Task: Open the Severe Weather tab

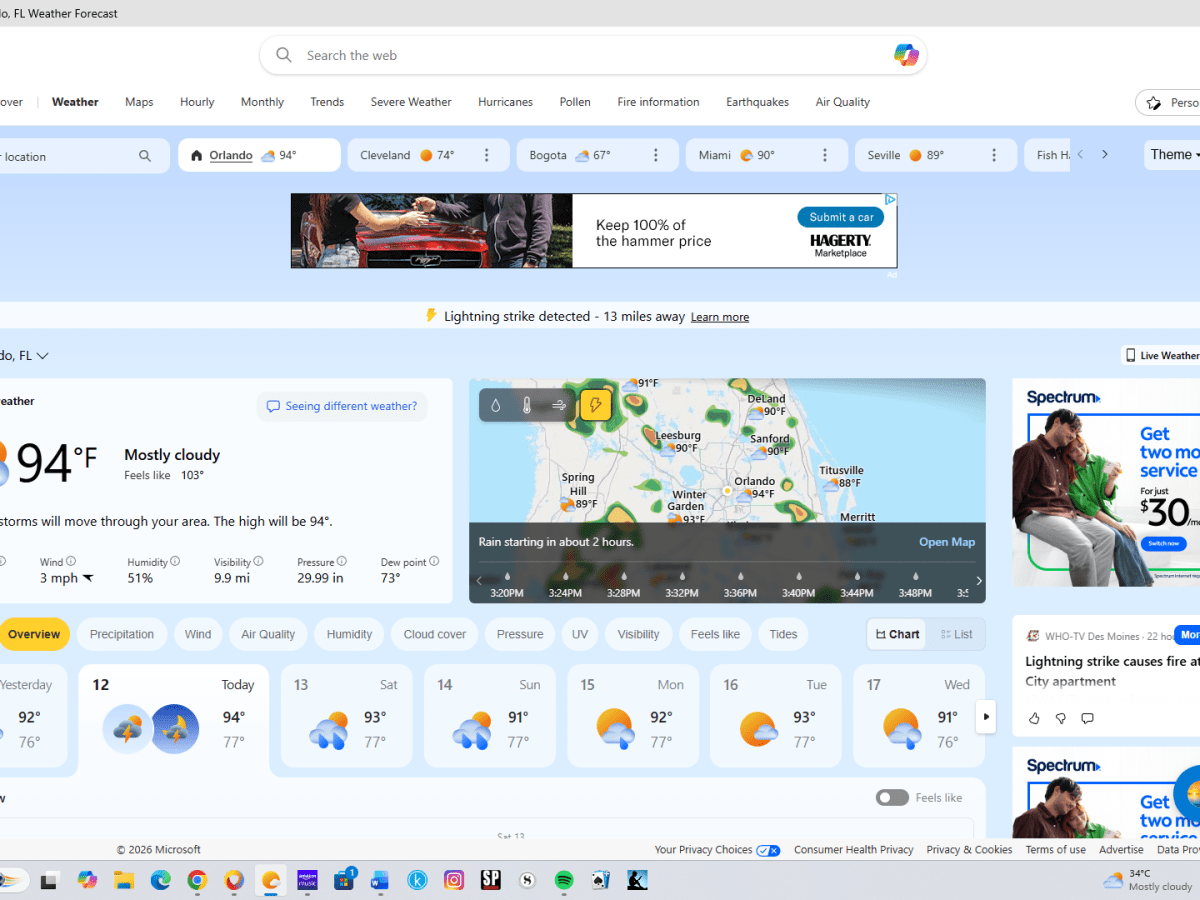Action: (411, 102)
